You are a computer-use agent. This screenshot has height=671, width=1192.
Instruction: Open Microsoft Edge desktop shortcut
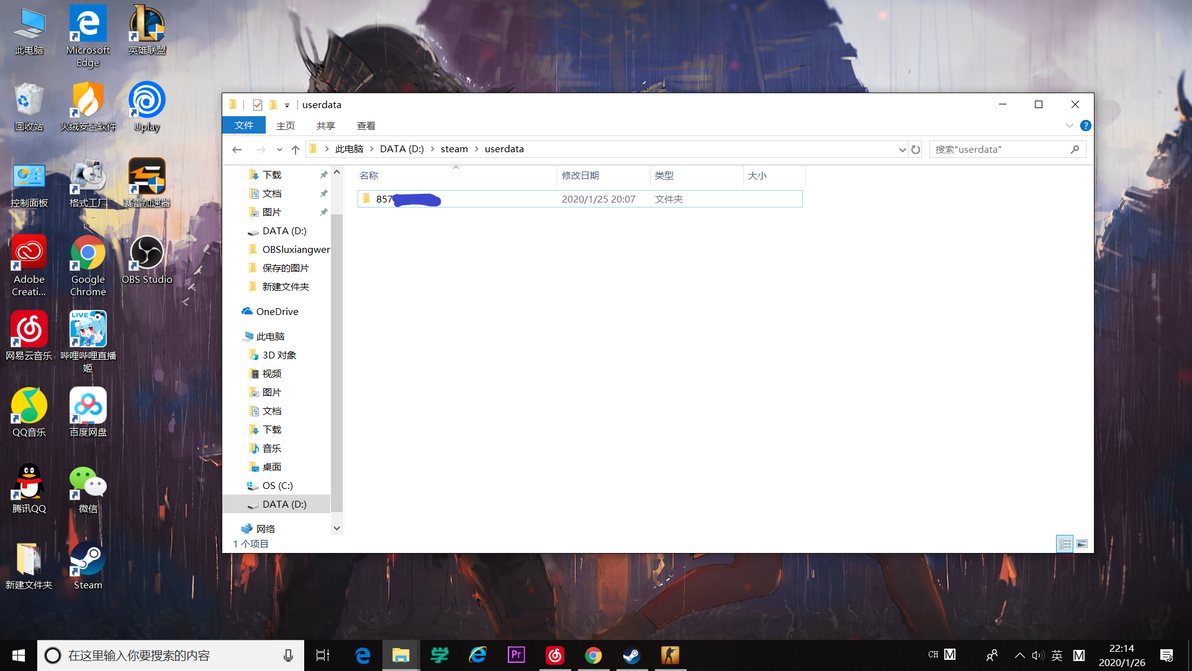pyautogui.click(x=87, y=35)
